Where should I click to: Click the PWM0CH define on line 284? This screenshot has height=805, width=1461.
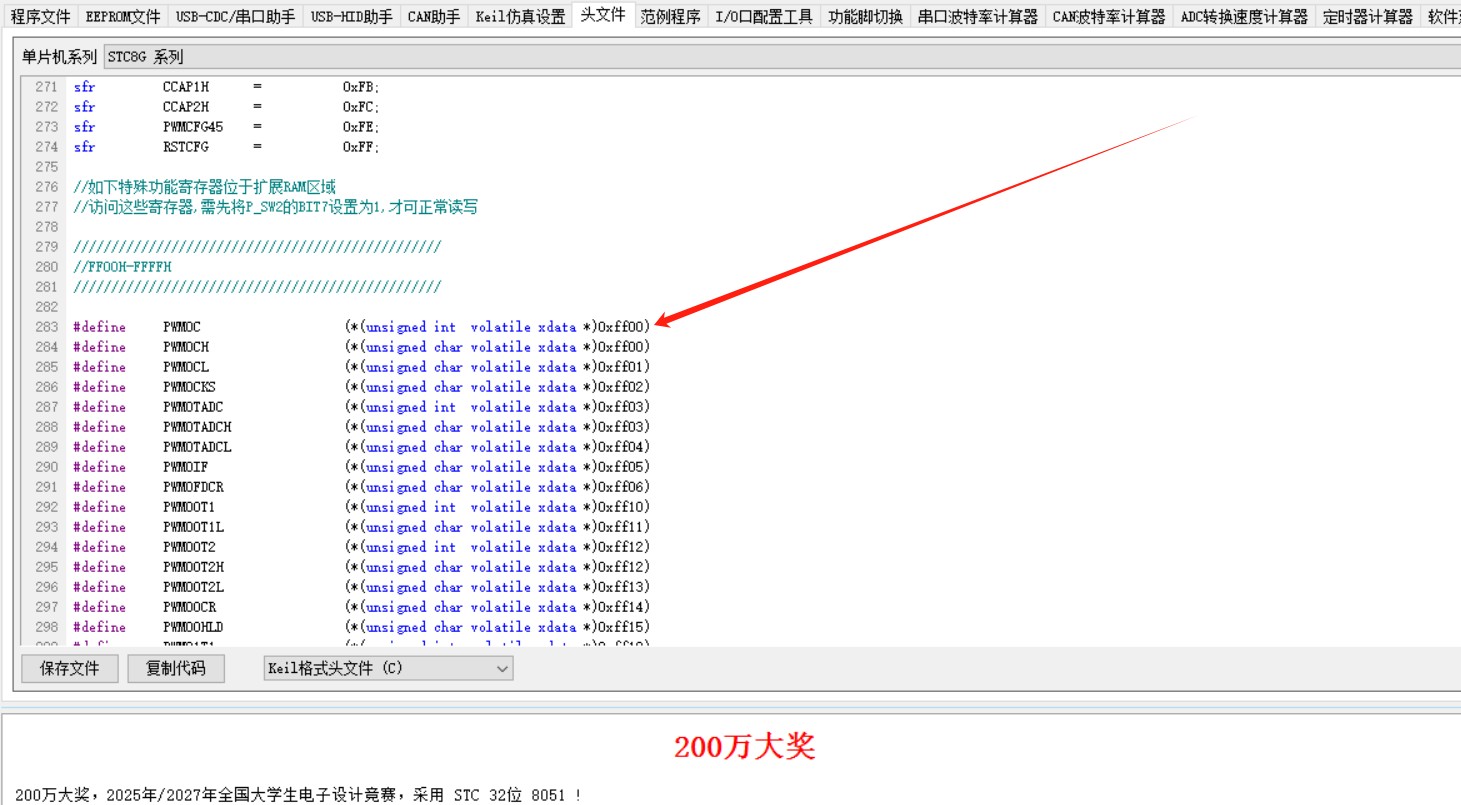tap(186, 347)
